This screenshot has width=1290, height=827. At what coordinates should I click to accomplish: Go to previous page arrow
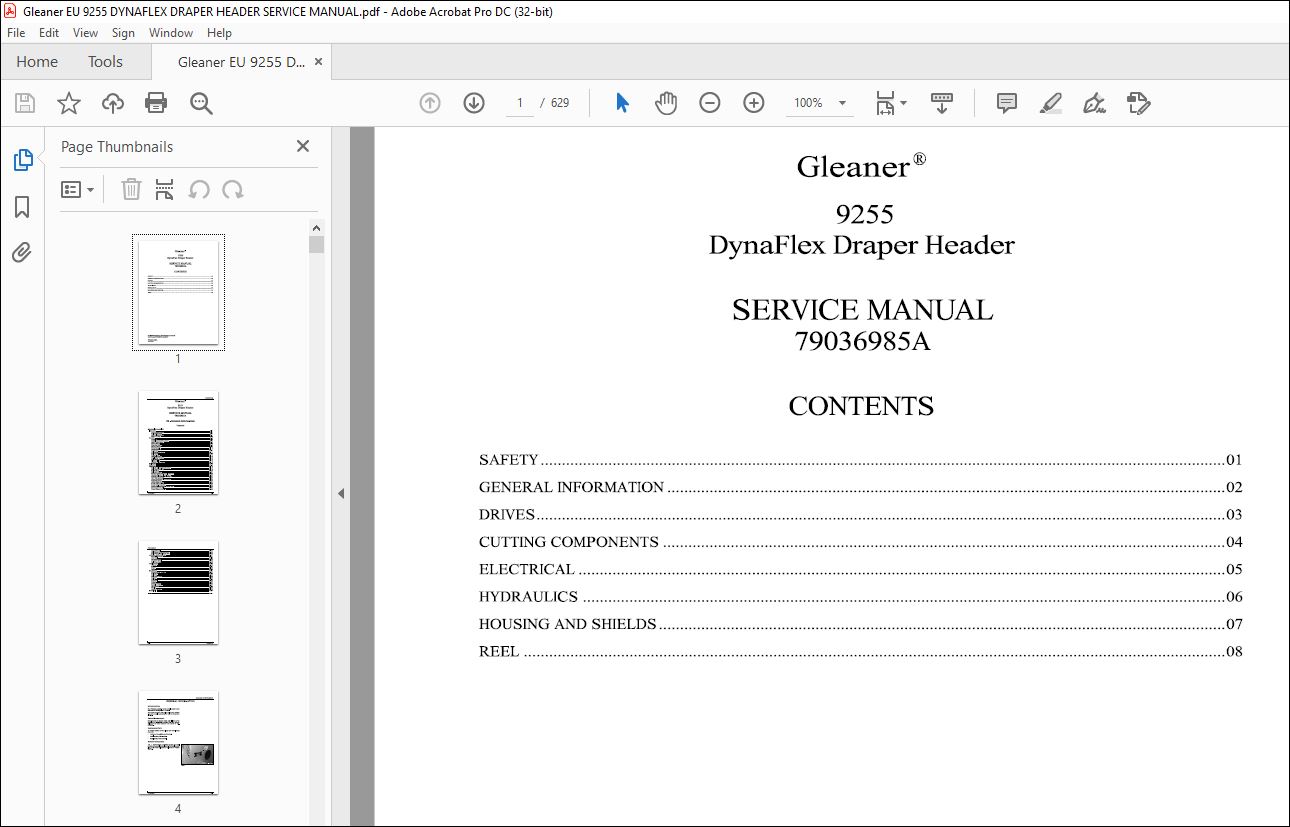430,103
